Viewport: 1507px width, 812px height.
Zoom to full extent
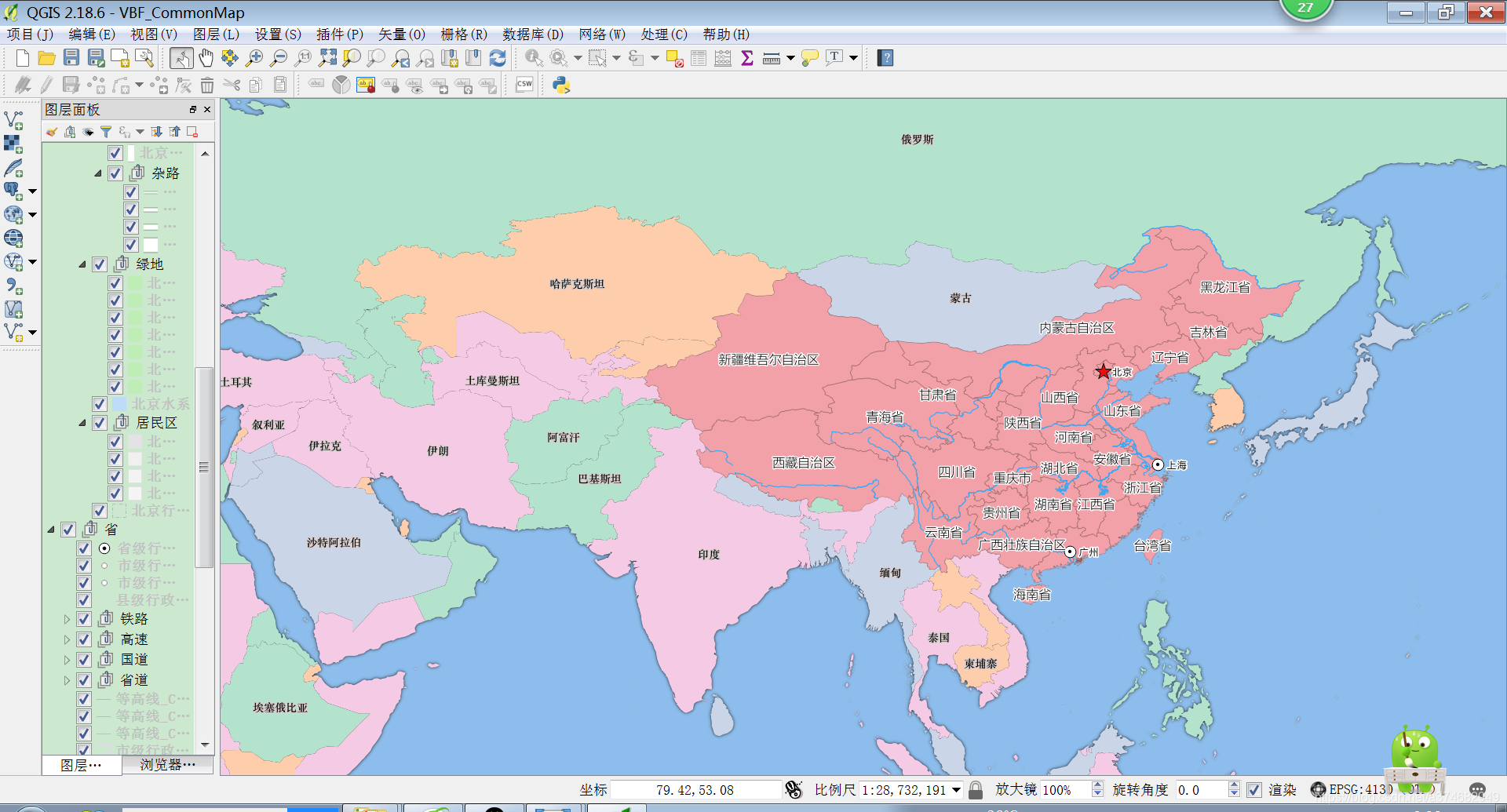[x=327, y=58]
